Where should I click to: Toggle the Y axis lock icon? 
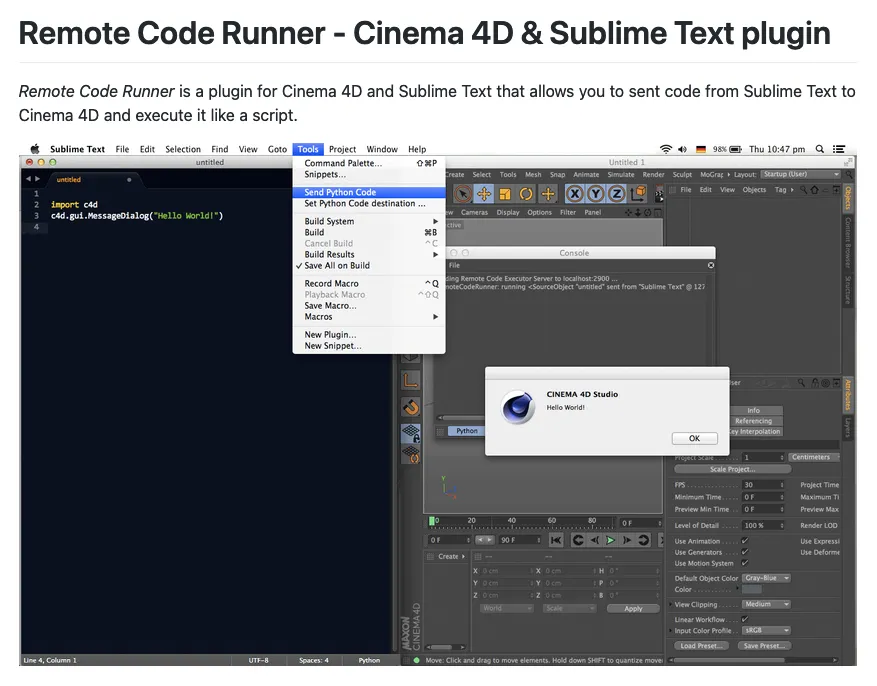coord(596,194)
